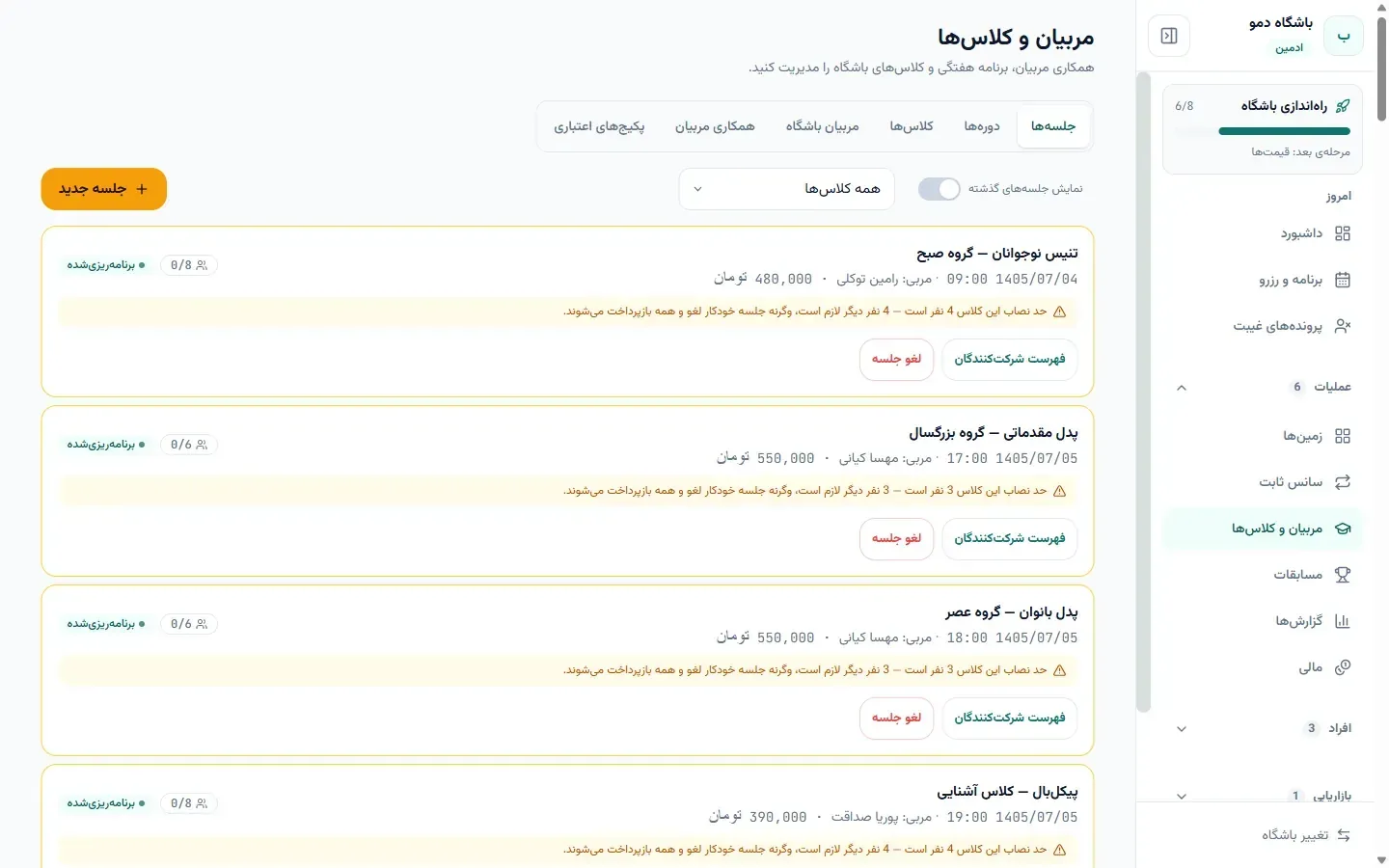This screenshot has height=868, width=1389.
Task: Click the پدل بانوان — گروه عصر title
Action: [x=1012, y=612]
